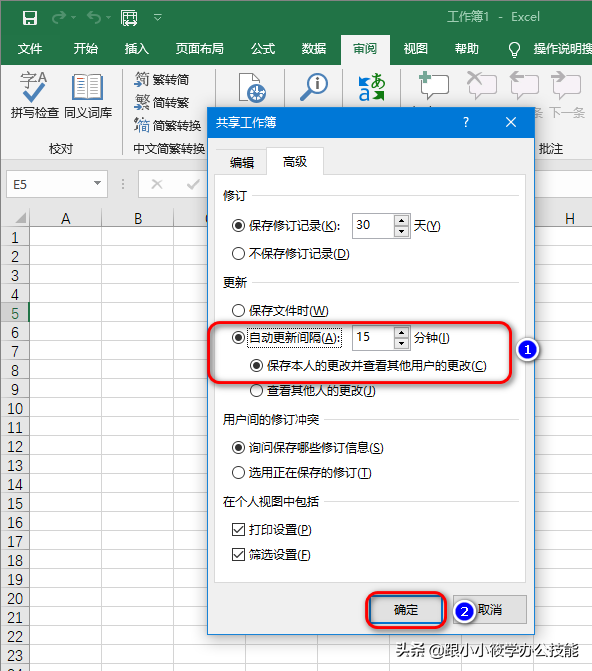Select row 12 header
Image resolution: width=592 pixels, height=671 pixels.
pos(15,446)
